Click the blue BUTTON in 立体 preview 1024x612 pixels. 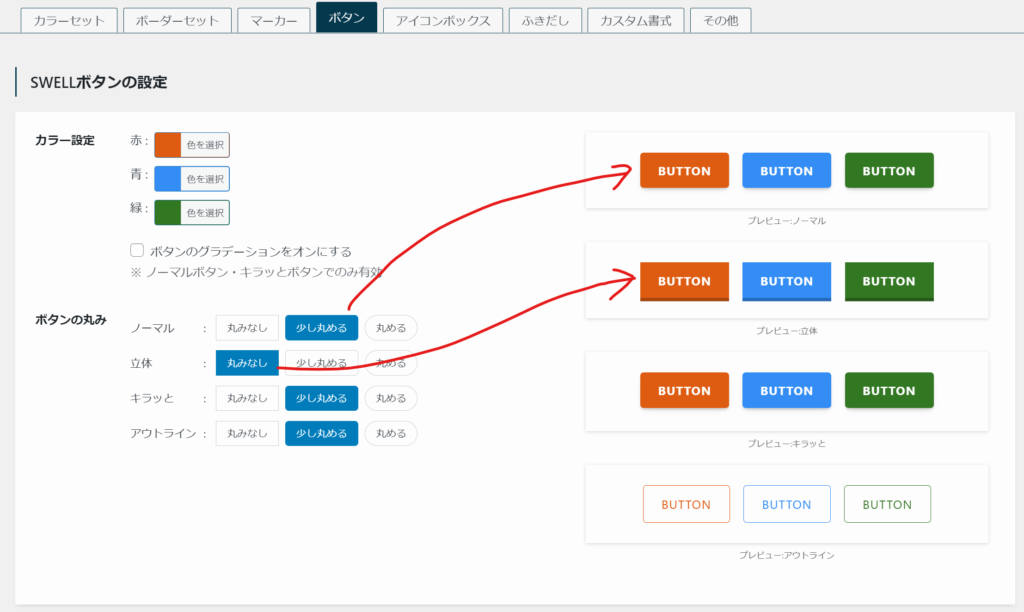[787, 281]
